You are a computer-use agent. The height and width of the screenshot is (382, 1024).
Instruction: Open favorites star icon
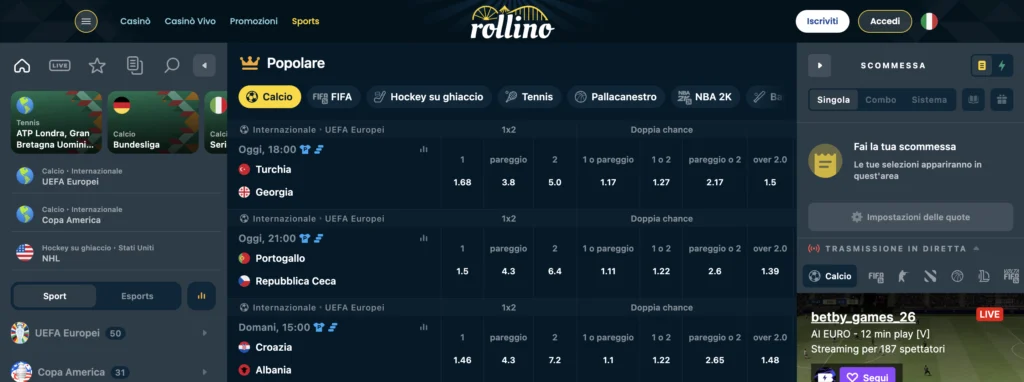click(x=97, y=65)
